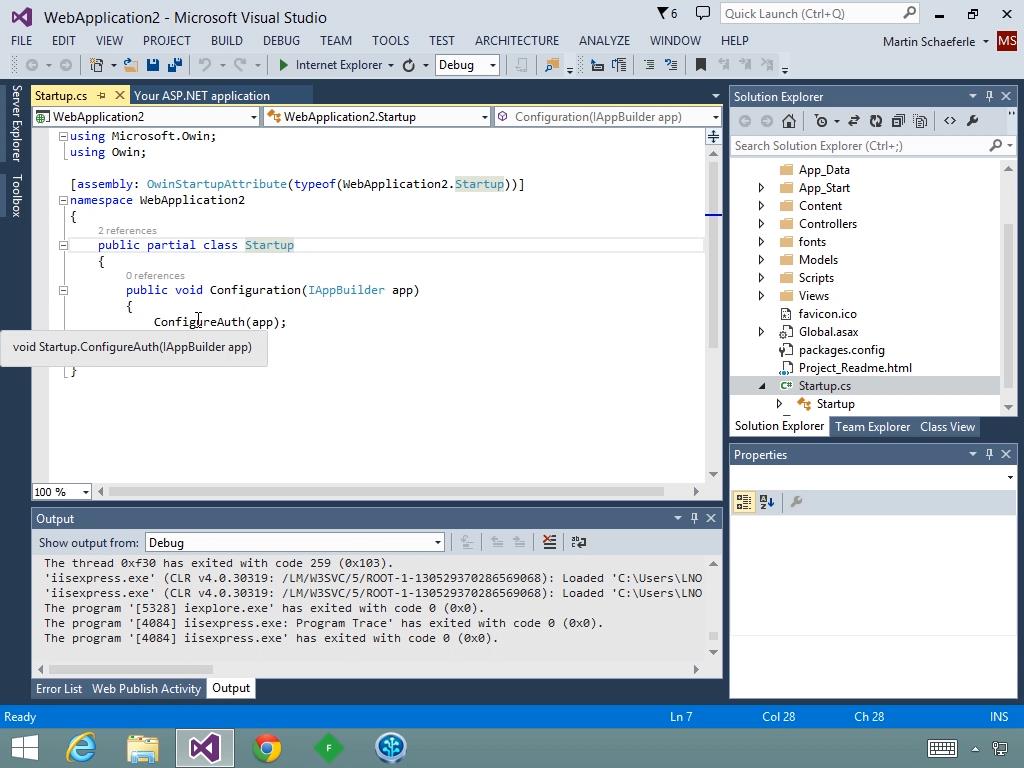Image resolution: width=1024 pixels, height=768 pixels.
Task: Click the split editor icon above scrollbar
Action: tap(713, 136)
